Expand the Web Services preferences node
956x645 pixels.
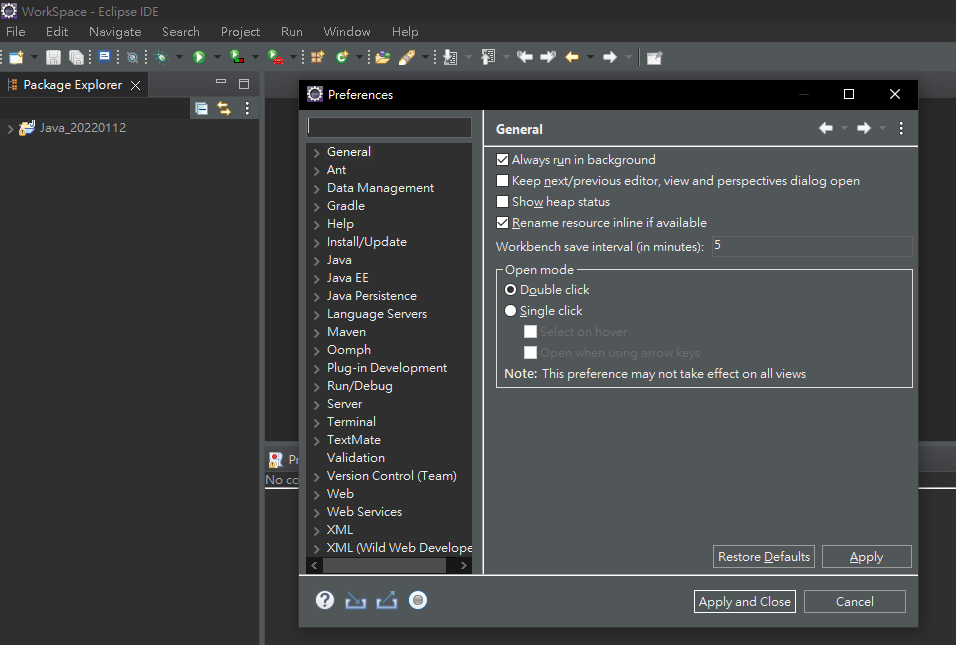316,513
